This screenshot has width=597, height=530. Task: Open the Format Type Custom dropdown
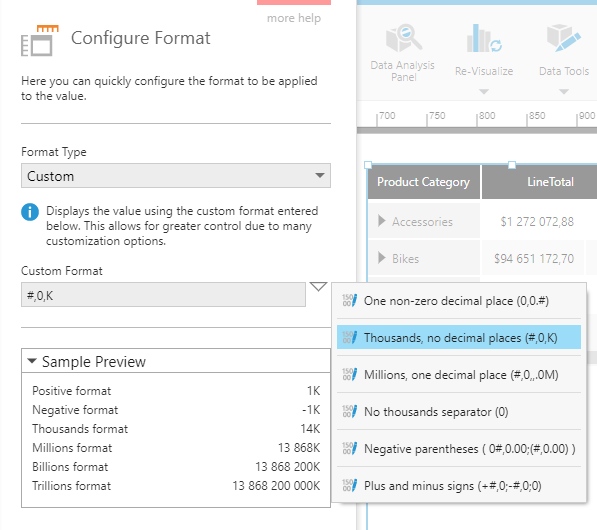tap(176, 176)
